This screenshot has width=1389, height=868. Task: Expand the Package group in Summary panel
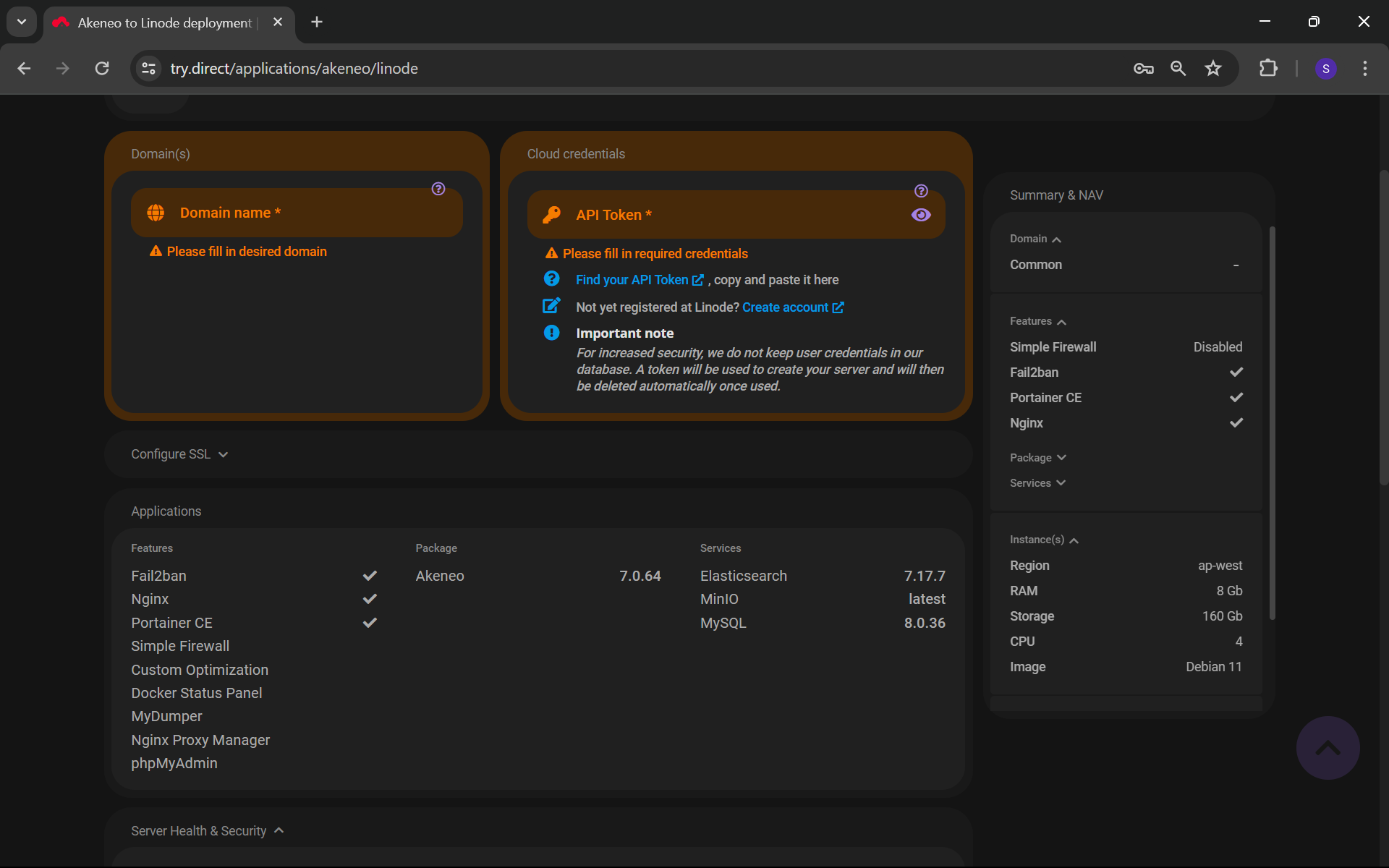(x=1038, y=458)
